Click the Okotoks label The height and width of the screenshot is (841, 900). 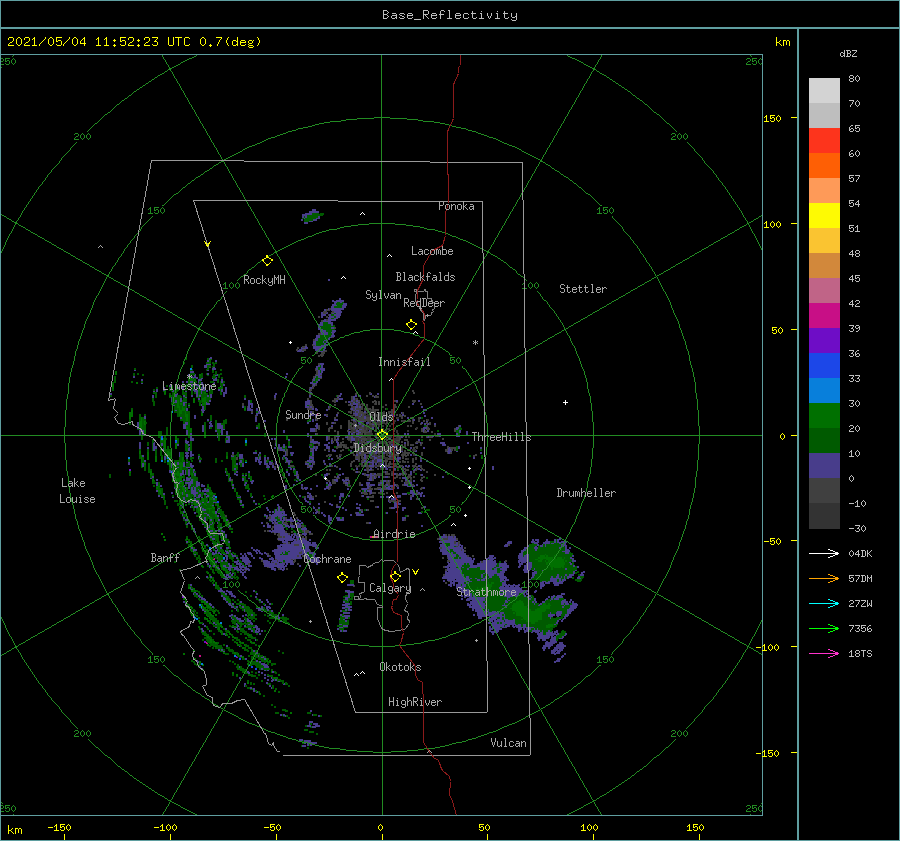[400, 667]
